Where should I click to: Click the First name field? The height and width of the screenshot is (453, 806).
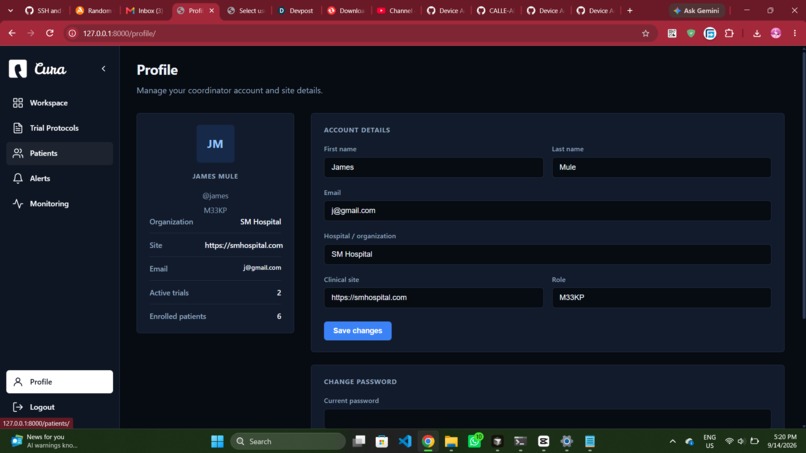point(433,167)
